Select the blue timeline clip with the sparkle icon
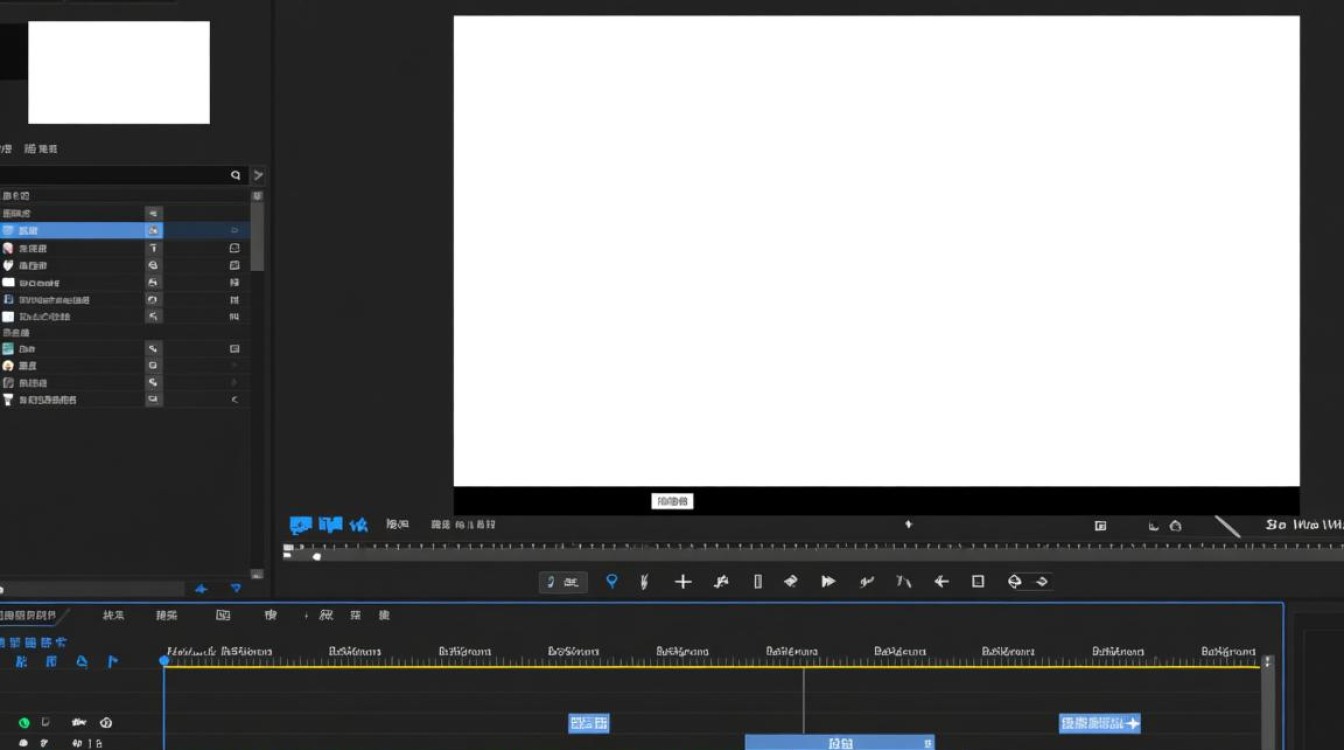1344x750 pixels. pos(1099,723)
